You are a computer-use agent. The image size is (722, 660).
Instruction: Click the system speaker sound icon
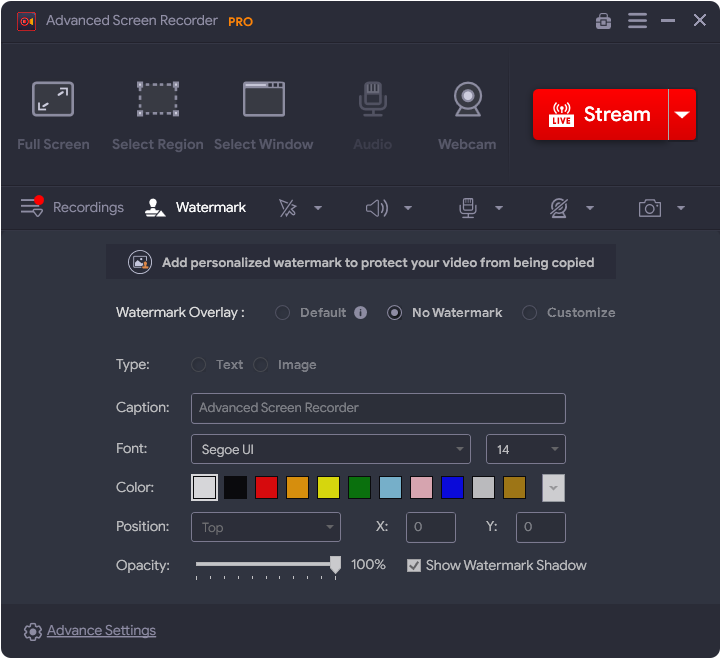(376, 208)
